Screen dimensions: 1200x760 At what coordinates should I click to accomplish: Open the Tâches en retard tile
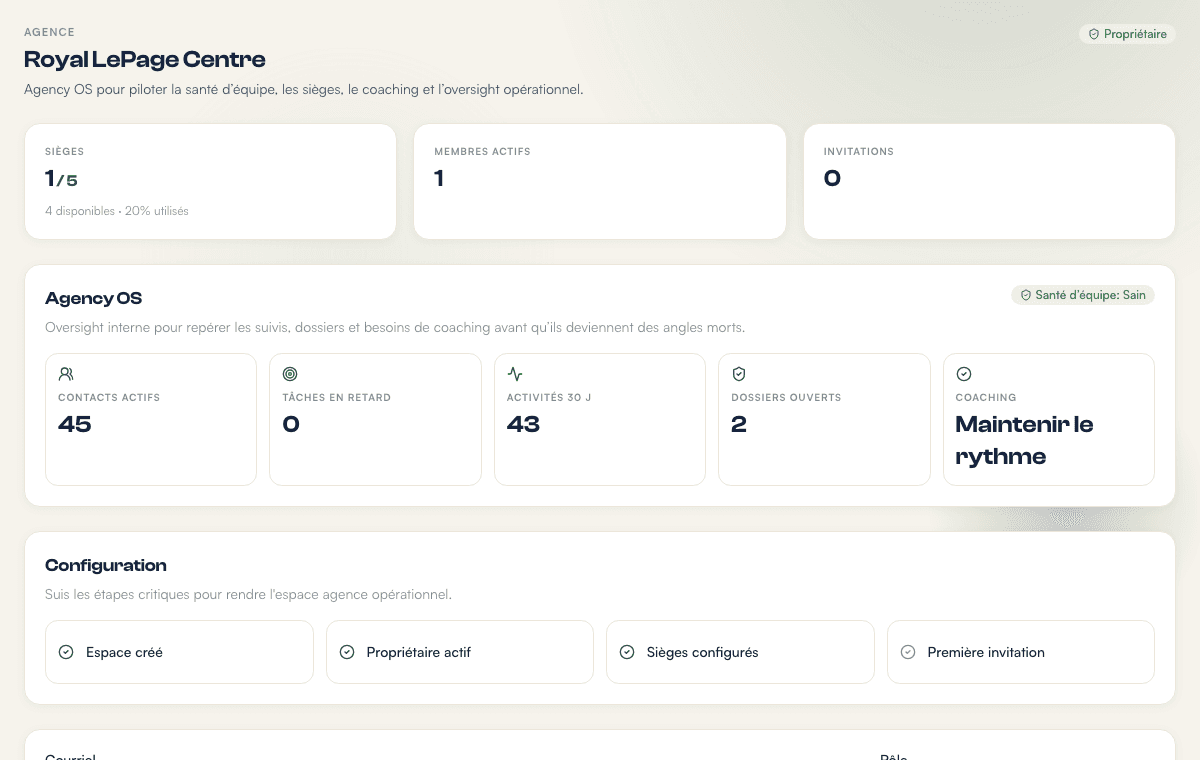click(375, 419)
